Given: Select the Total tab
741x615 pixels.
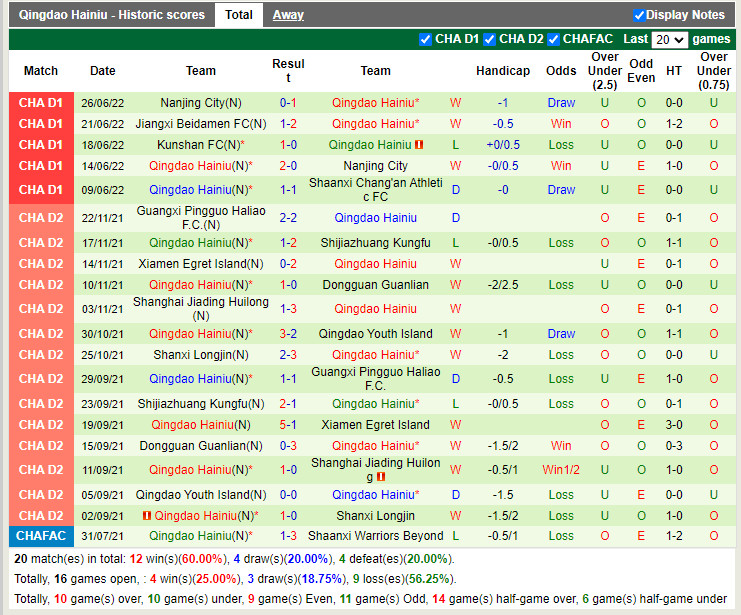Looking at the screenshot, I should click(239, 15).
